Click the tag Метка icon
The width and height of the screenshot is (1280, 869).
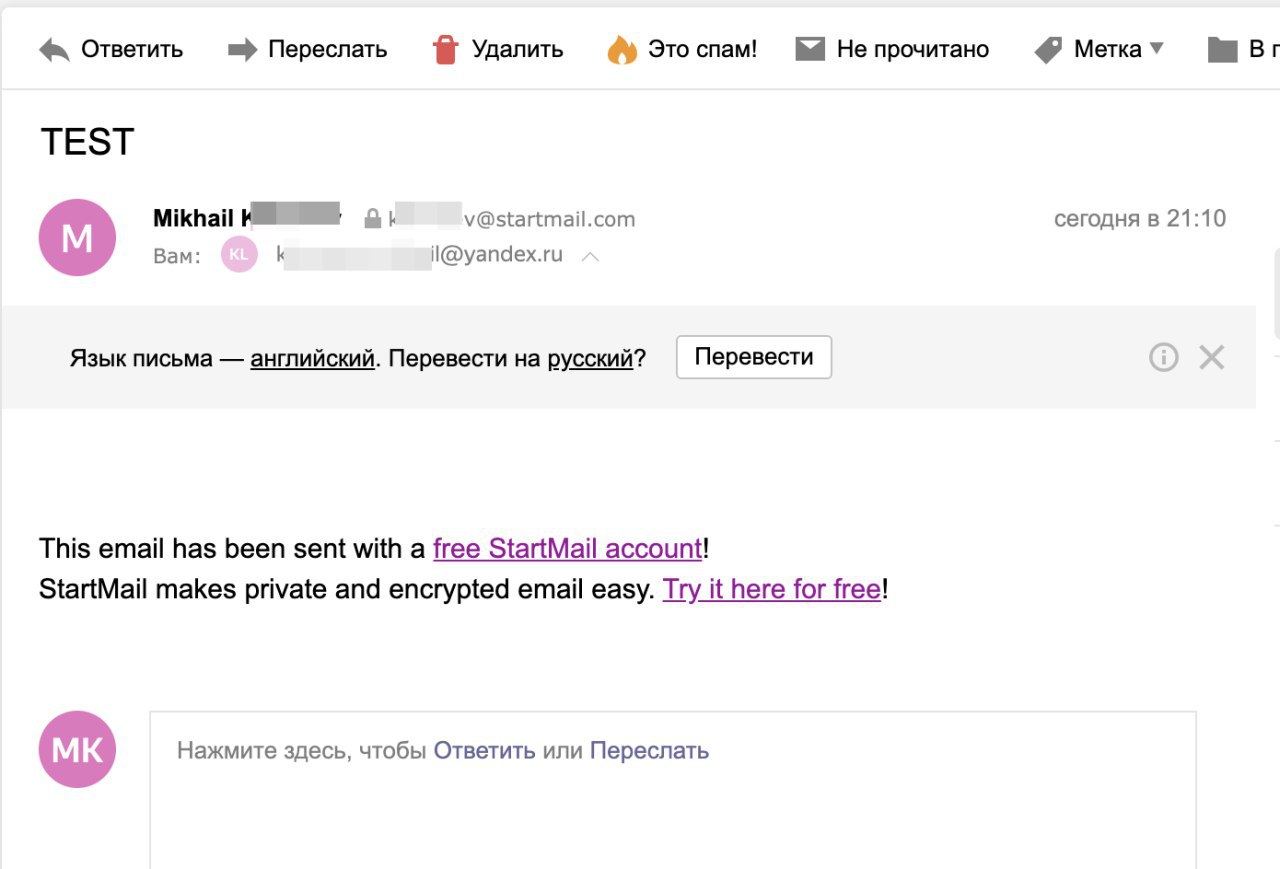(1048, 50)
